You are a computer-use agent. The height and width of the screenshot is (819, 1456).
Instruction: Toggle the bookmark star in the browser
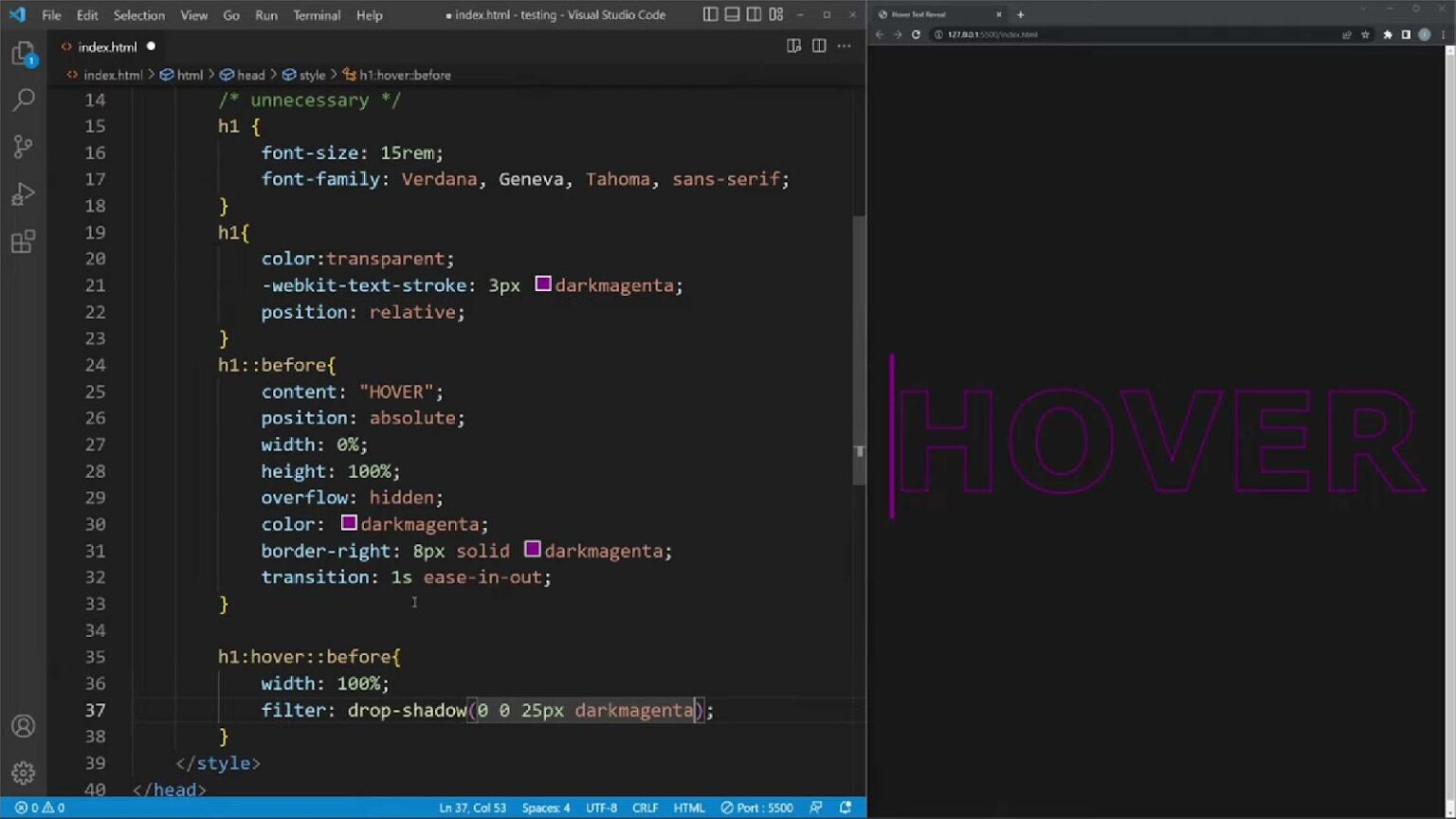(1365, 34)
